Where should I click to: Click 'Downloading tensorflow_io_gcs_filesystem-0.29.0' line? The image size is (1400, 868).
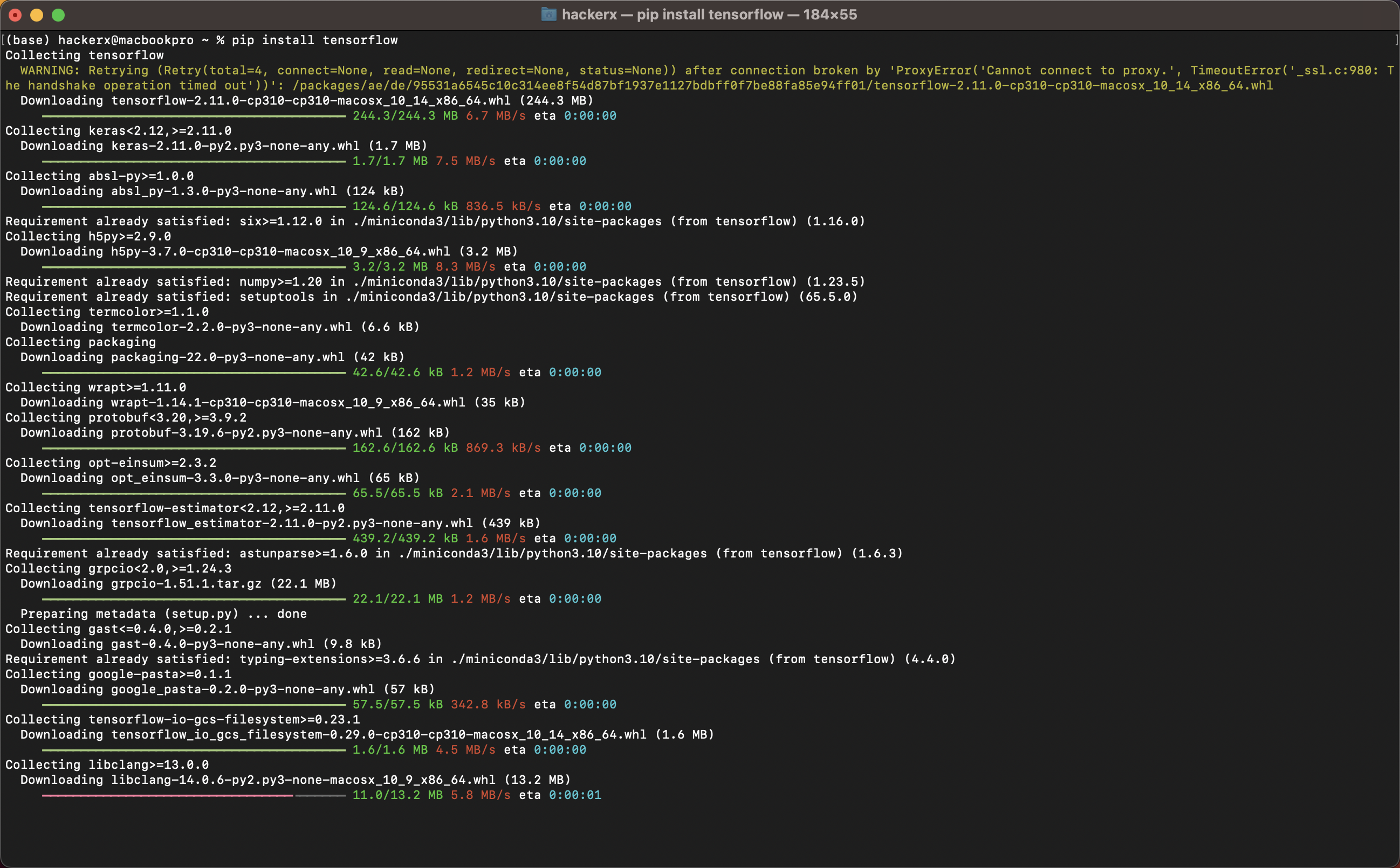coord(367,735)
